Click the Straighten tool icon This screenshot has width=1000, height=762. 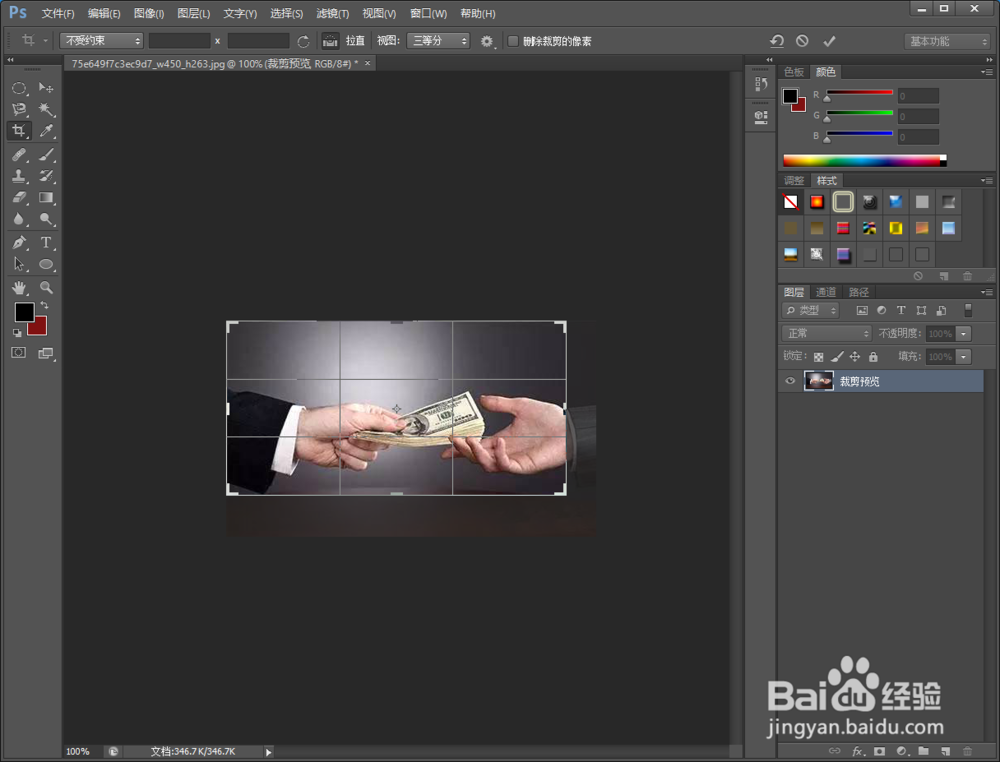coord(330,41)
